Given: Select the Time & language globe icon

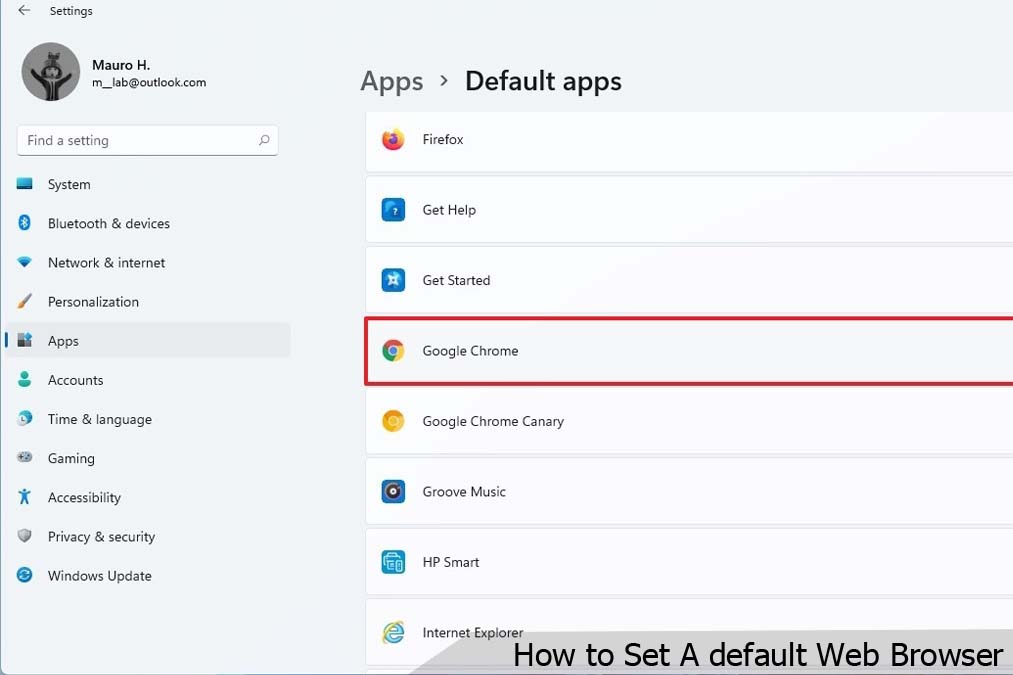Looking at the screenshot, I should click(25, 419).
